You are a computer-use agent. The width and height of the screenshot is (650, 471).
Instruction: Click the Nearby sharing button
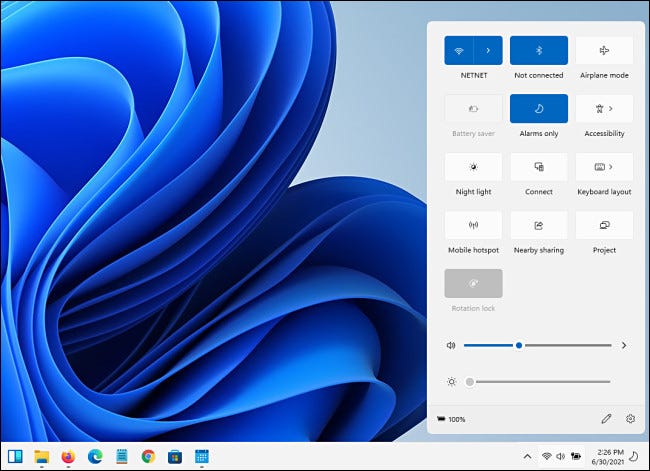click(x=539, y=225)
